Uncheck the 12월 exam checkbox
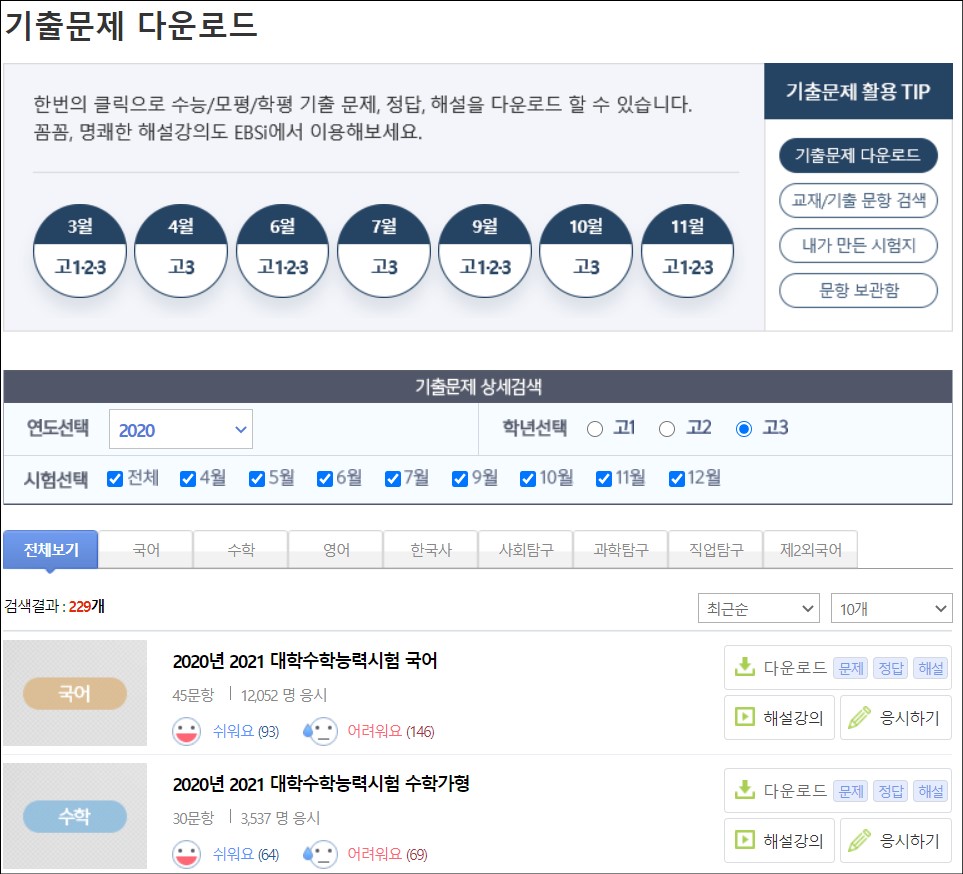Viewport: 963px width, 874px height. (677, 478)
